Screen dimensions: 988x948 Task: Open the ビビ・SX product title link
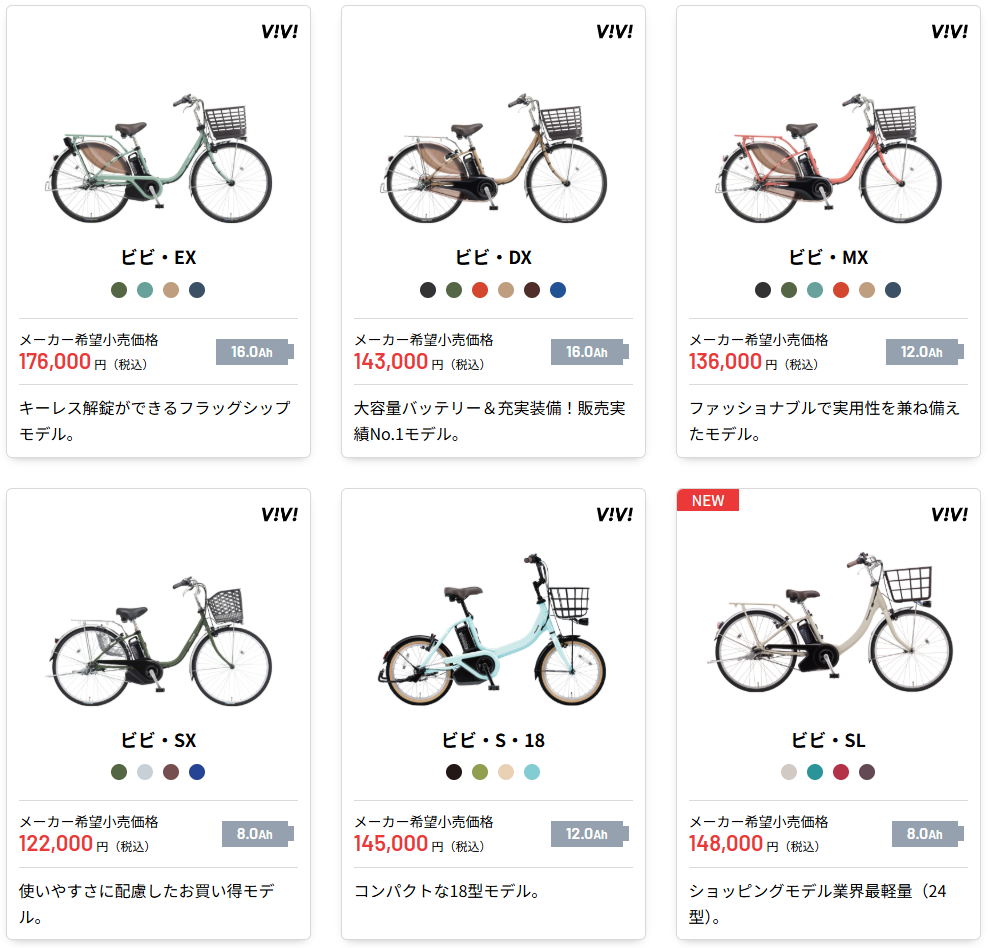[158, 741]
